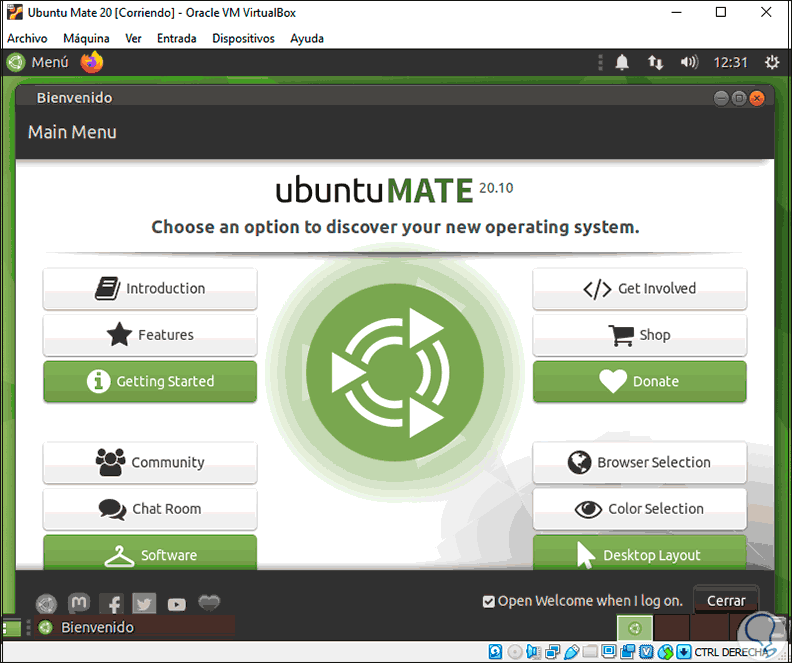Viewport: 792px width, 663px height.
Task: Click the Get Involved button
Action: [639, 289]
